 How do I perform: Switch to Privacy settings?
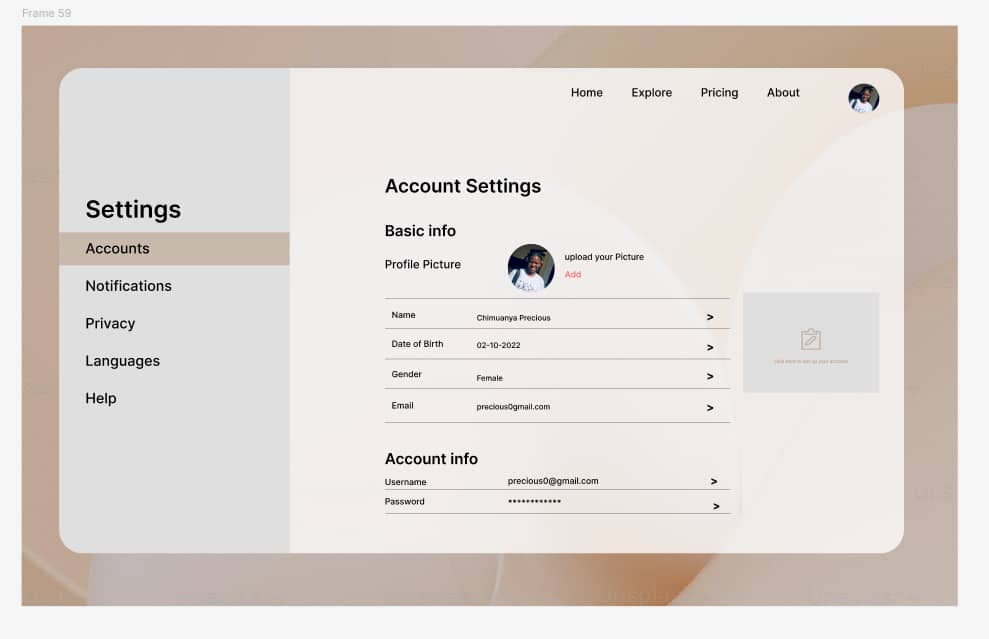click(110, 324)
